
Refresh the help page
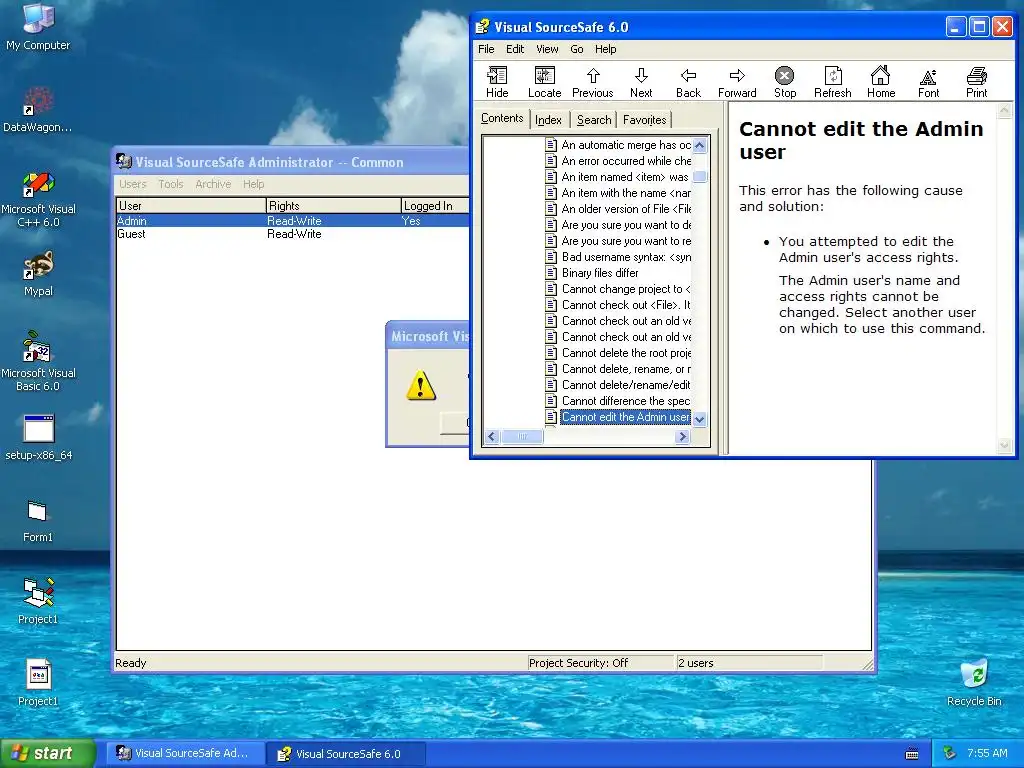click(x=833, y=82)
